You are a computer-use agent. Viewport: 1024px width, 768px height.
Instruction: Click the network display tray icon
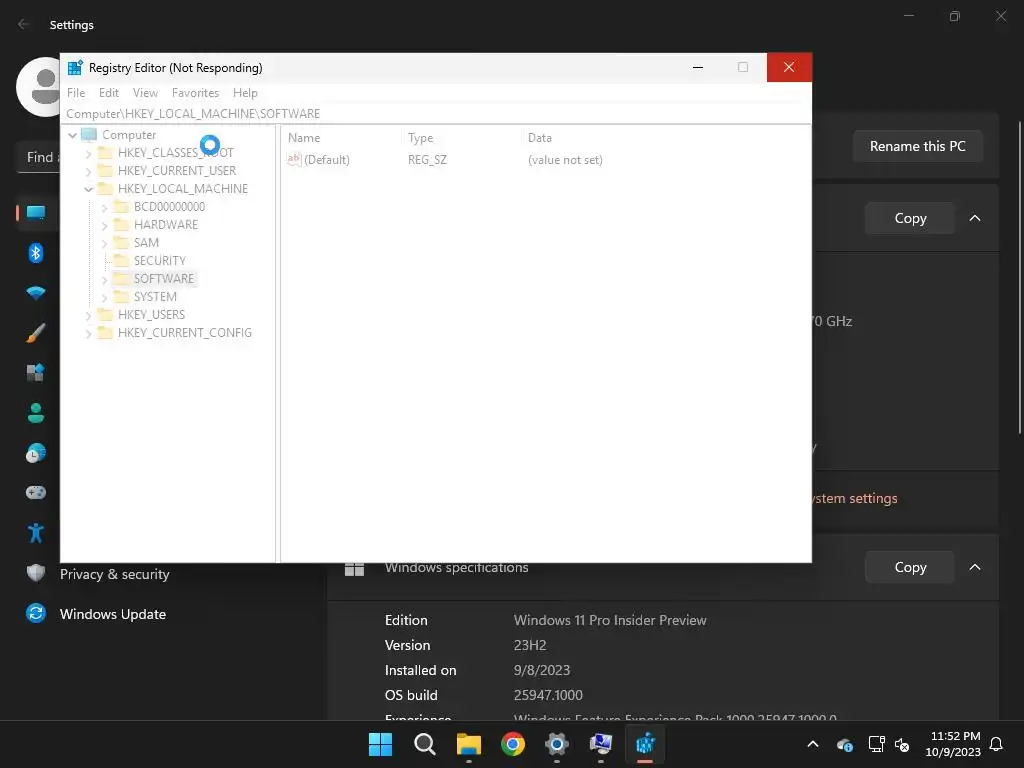pos(876,744)
